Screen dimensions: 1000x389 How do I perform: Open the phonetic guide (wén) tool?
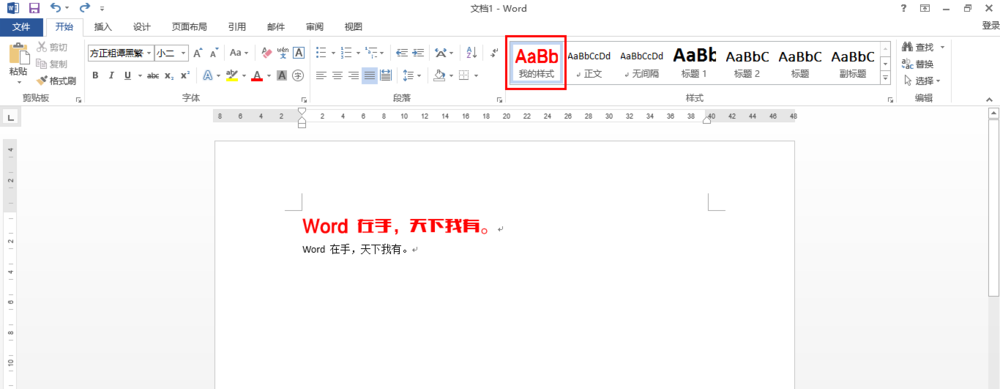[x=283, y=53]
